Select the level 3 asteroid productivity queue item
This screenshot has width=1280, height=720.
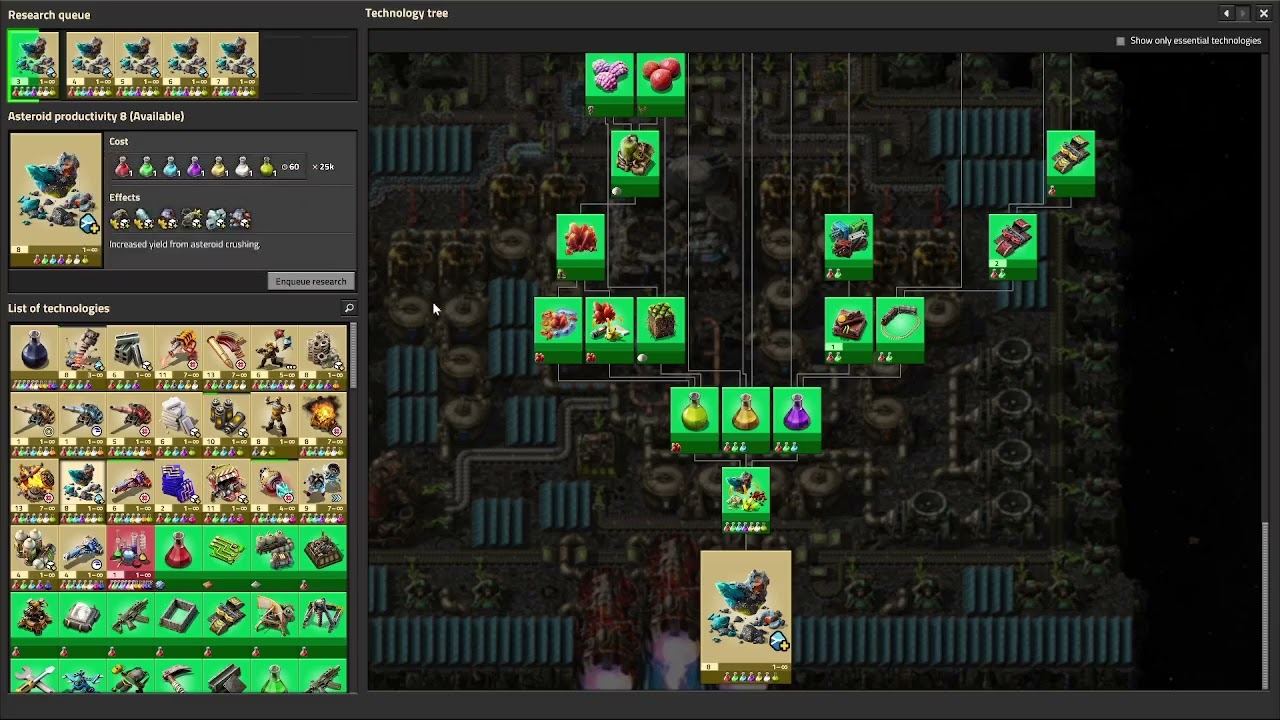click(x=33, y=66)
